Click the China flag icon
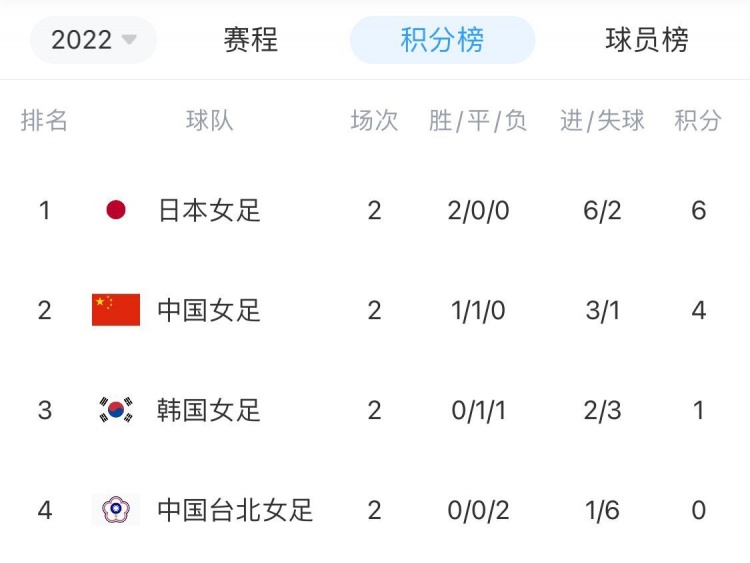This screenshot has height=563, width=750. pyautogui.click(x=116, y=310)
